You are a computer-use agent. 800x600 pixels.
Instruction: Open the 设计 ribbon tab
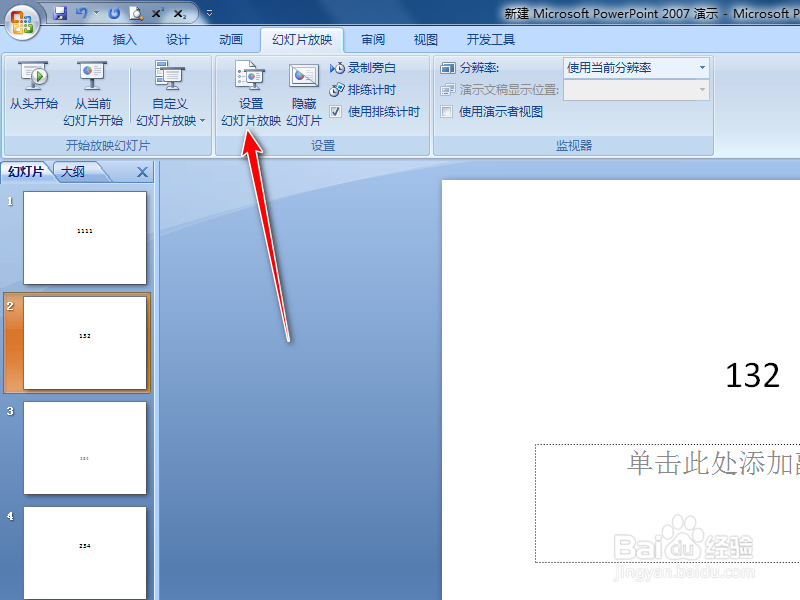click(x=178, y=40)
